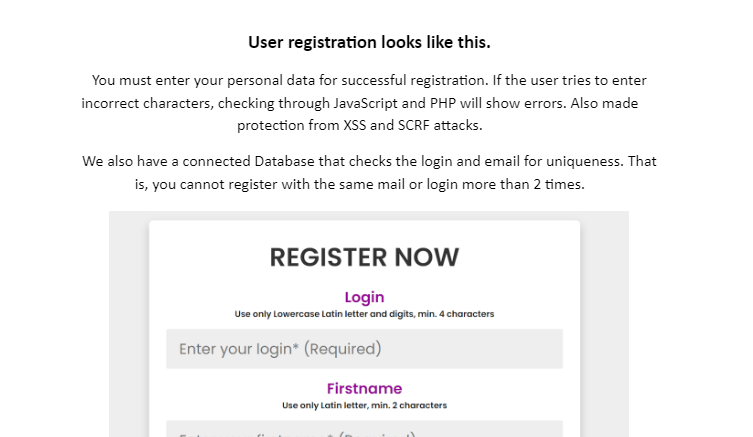Click the Firstname hint about min. 2 characters
Screen dimensions: 753x437
pos(364,405)
